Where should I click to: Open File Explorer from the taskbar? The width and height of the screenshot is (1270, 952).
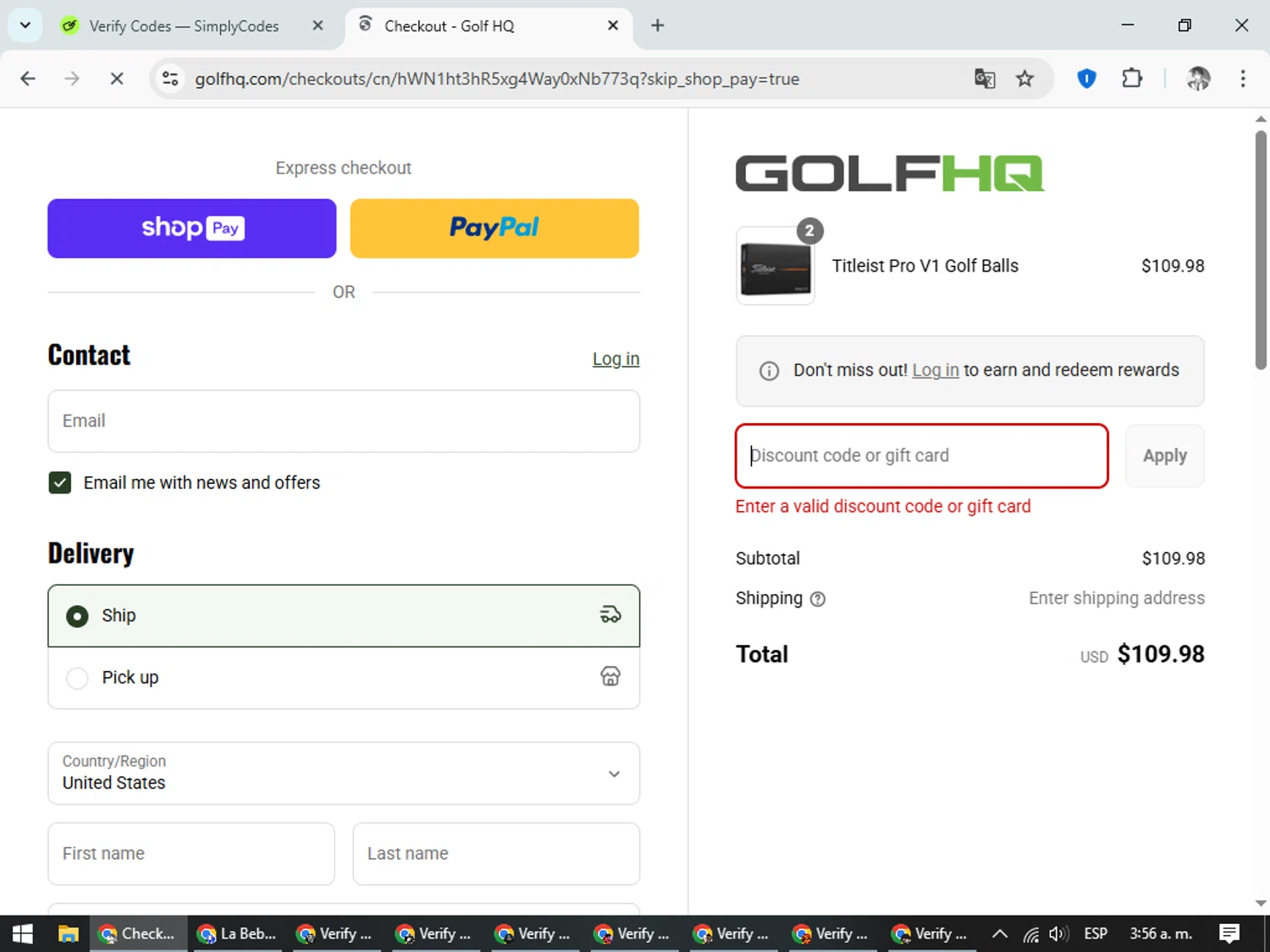(68, 933)
